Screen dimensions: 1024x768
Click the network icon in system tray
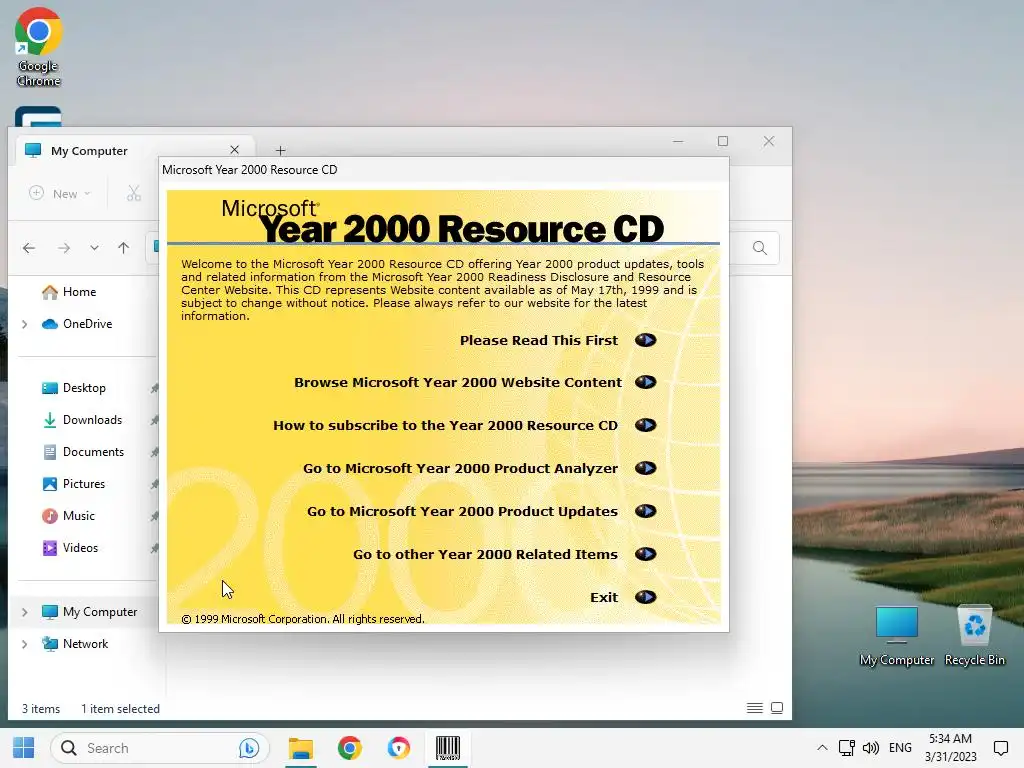coord(846,748)
